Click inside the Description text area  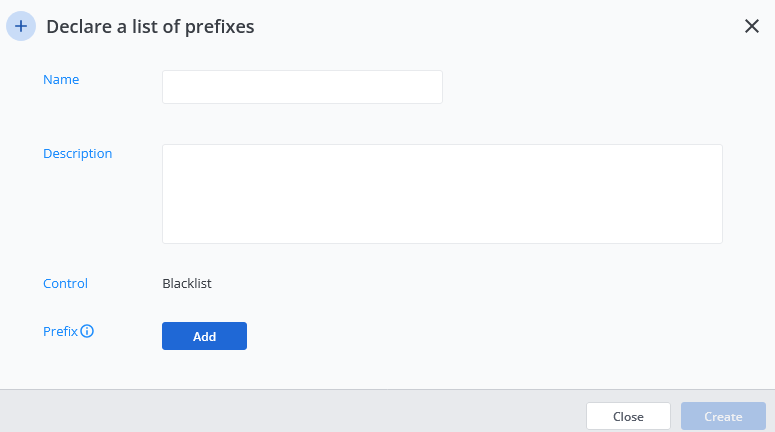[x=442, y=194]
